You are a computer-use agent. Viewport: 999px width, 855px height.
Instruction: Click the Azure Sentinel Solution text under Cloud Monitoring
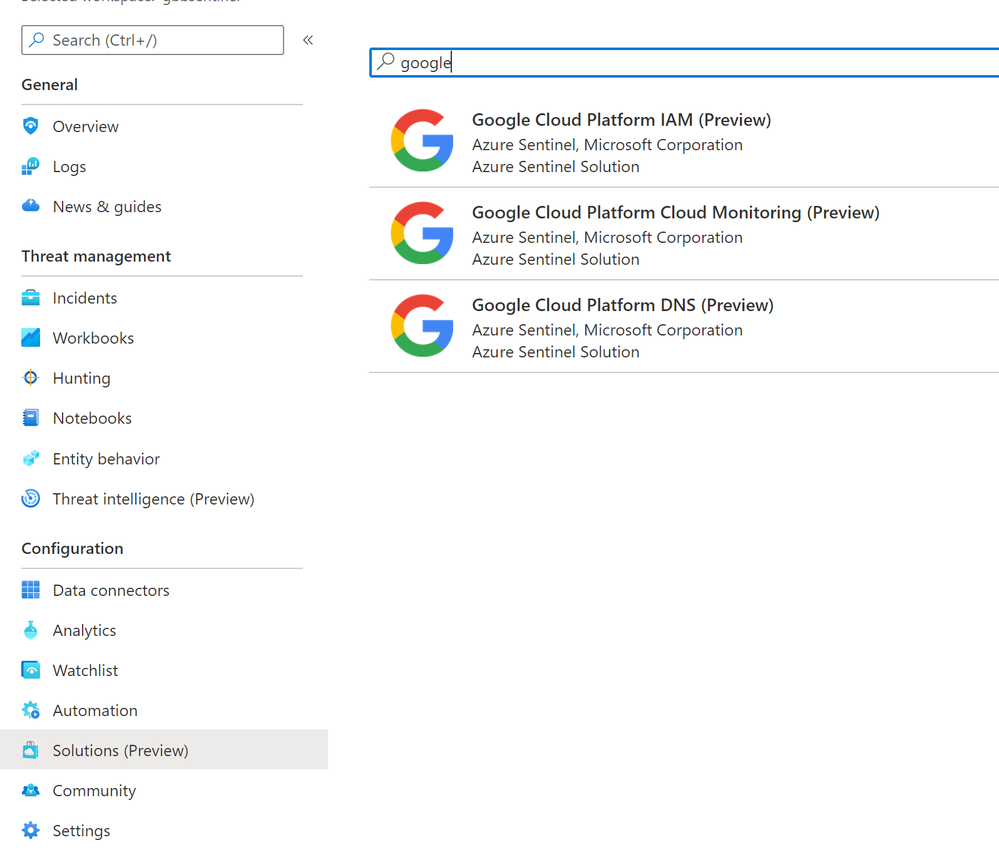click(x=556, y=259)
